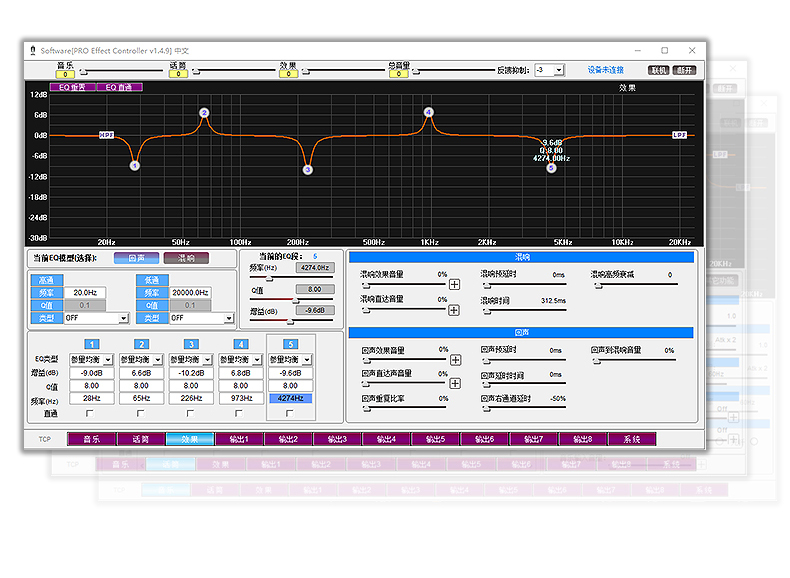The width and height of the screenshot is (790, 578).
Task: Click the 设备未连接 status link
Action: coord(606,70)
